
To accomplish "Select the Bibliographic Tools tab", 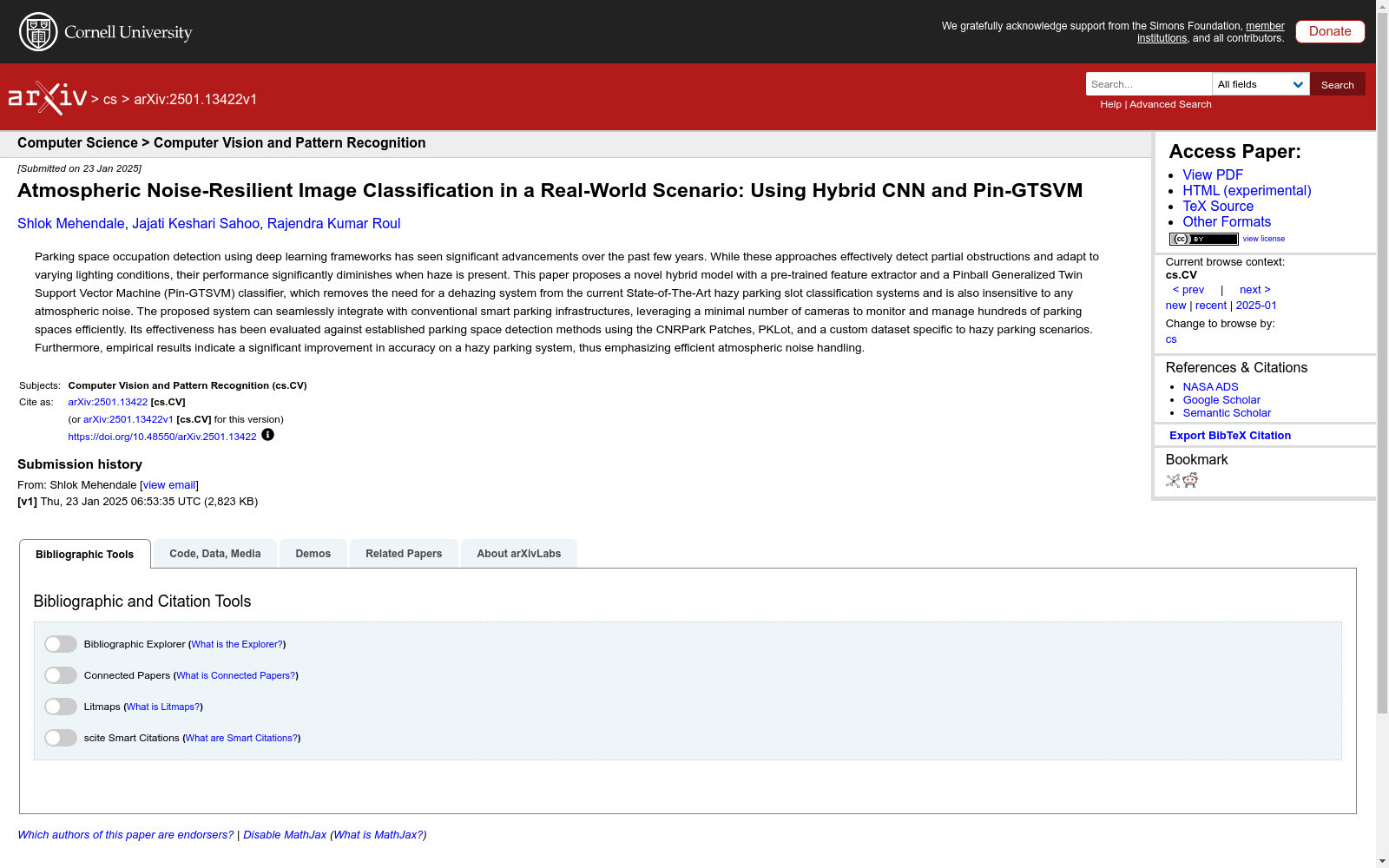I will point(85,554).
